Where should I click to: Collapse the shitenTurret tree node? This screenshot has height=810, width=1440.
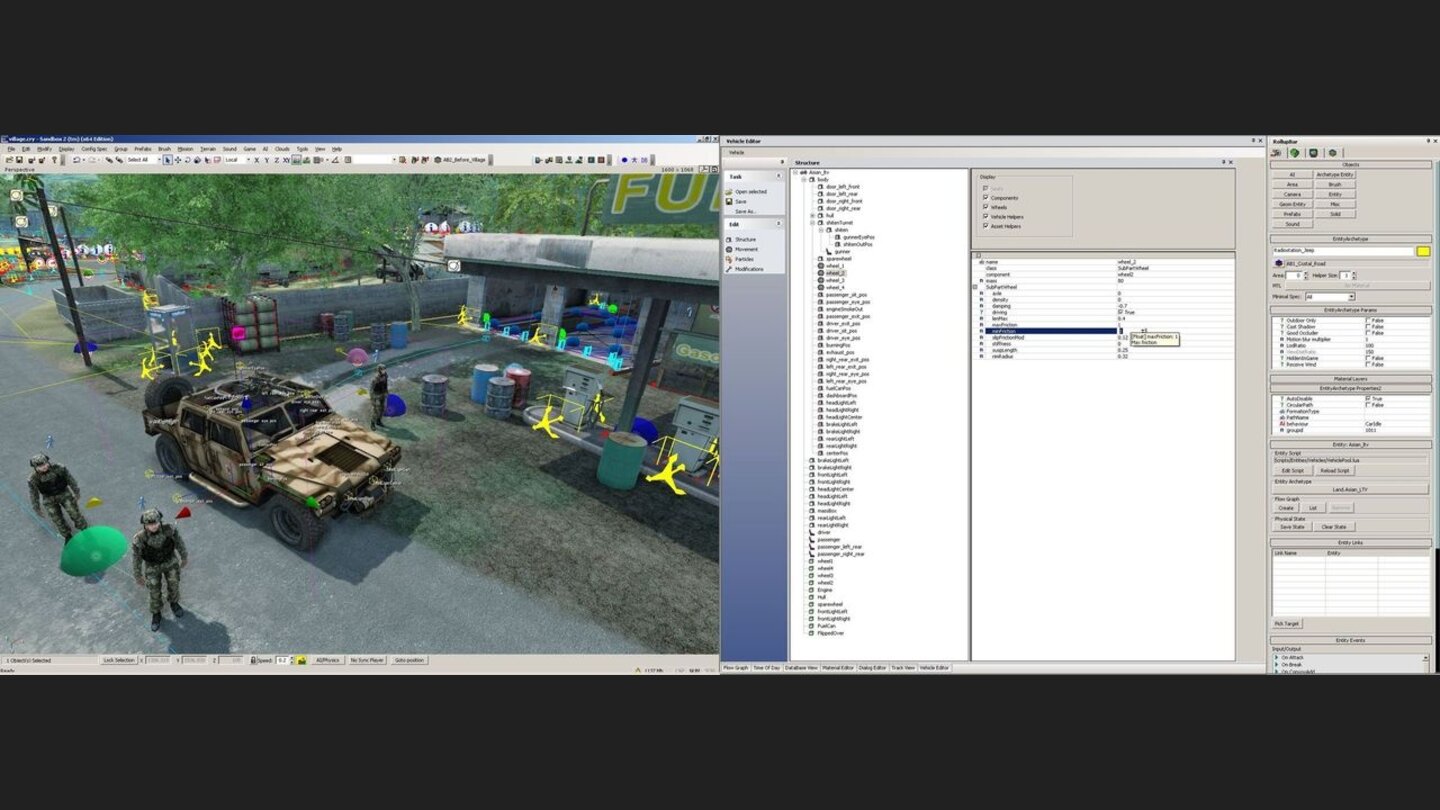(812, 223)
